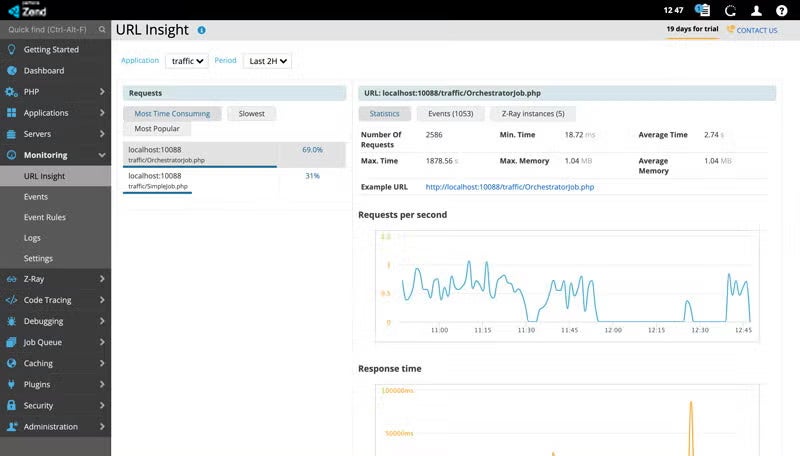Switch requests filter to Most Popular
This screenshot has height=456, width=800.
pos(157,129)
